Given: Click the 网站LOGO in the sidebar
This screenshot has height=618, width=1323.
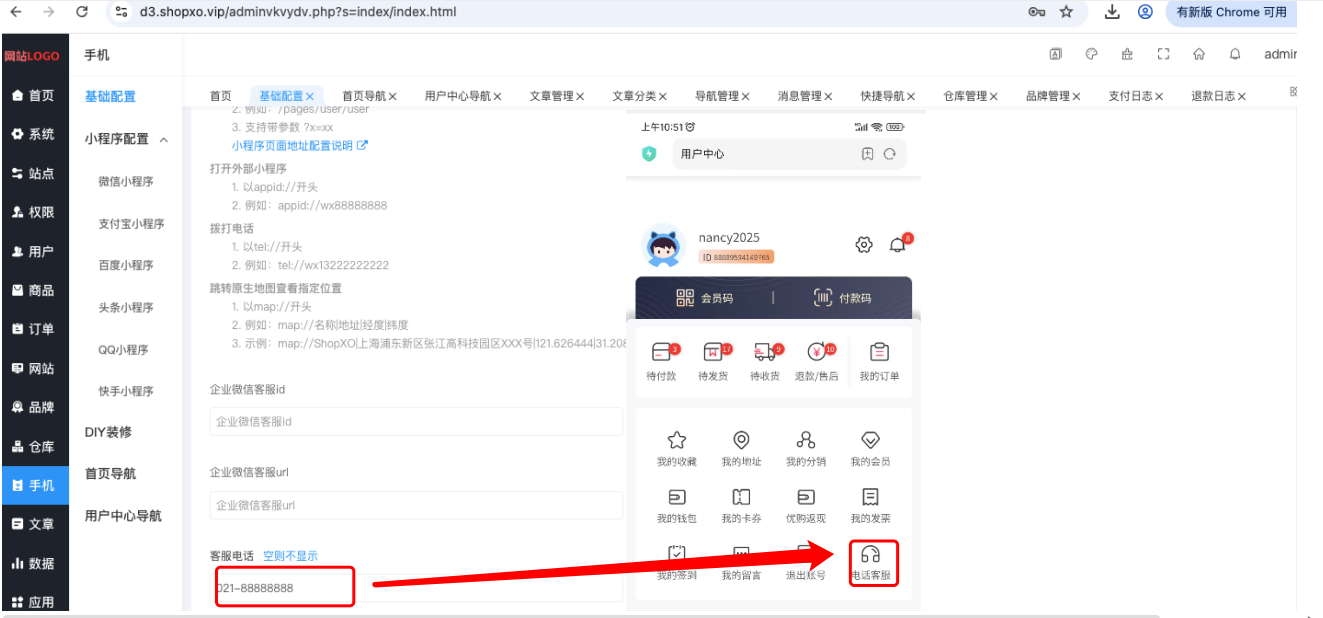Looking at the screenshot, I should pos(32,56).
